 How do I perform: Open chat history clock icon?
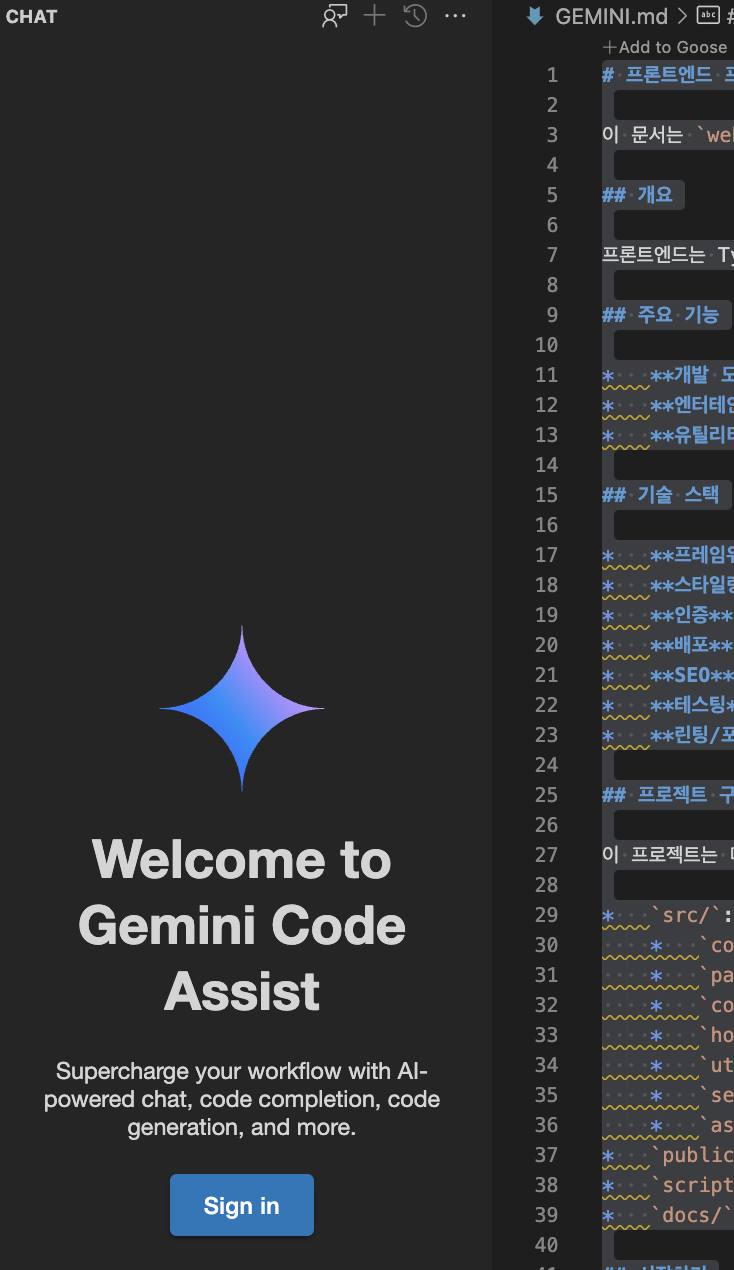click(415, 16)
